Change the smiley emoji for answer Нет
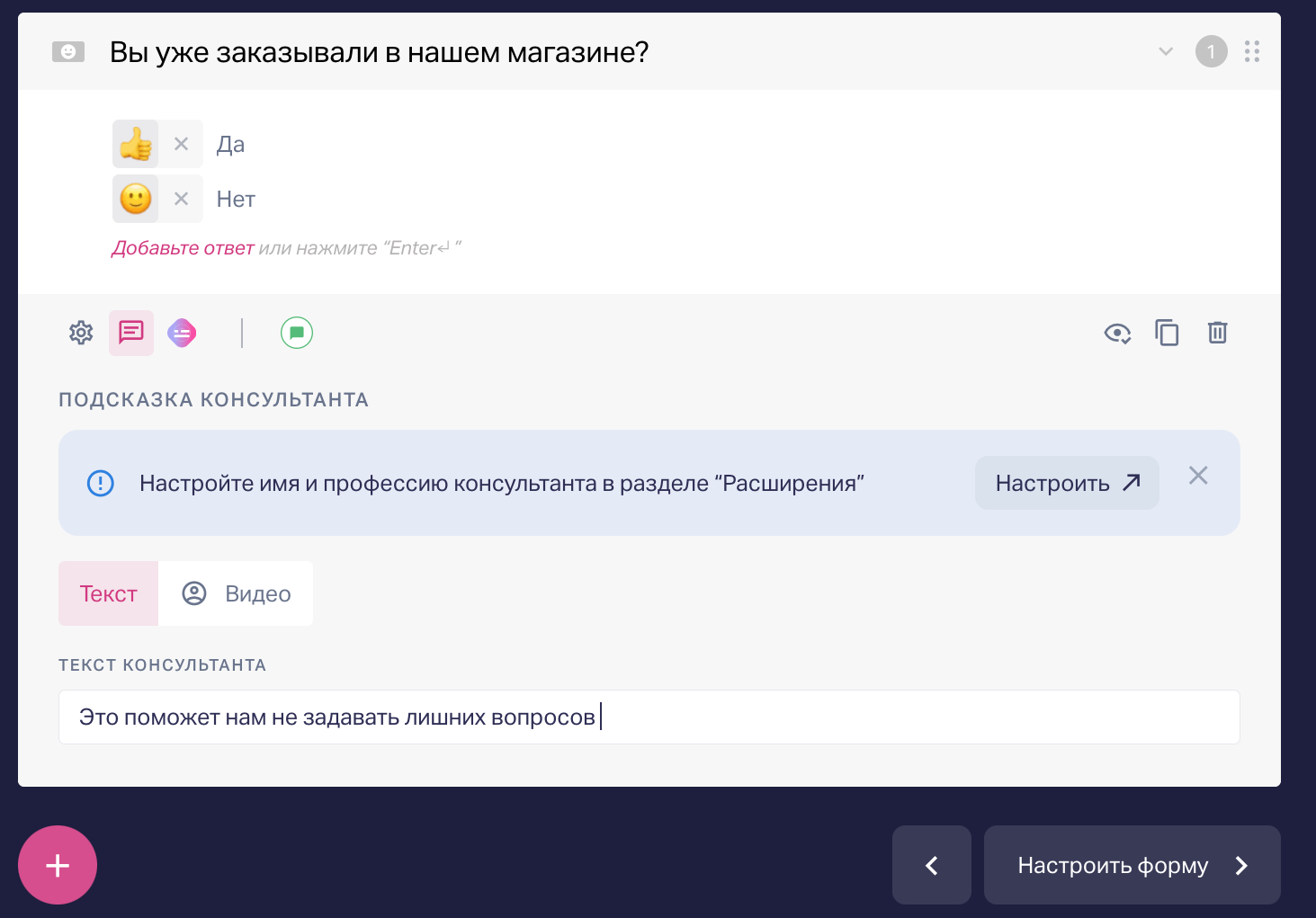 [136, 199]
